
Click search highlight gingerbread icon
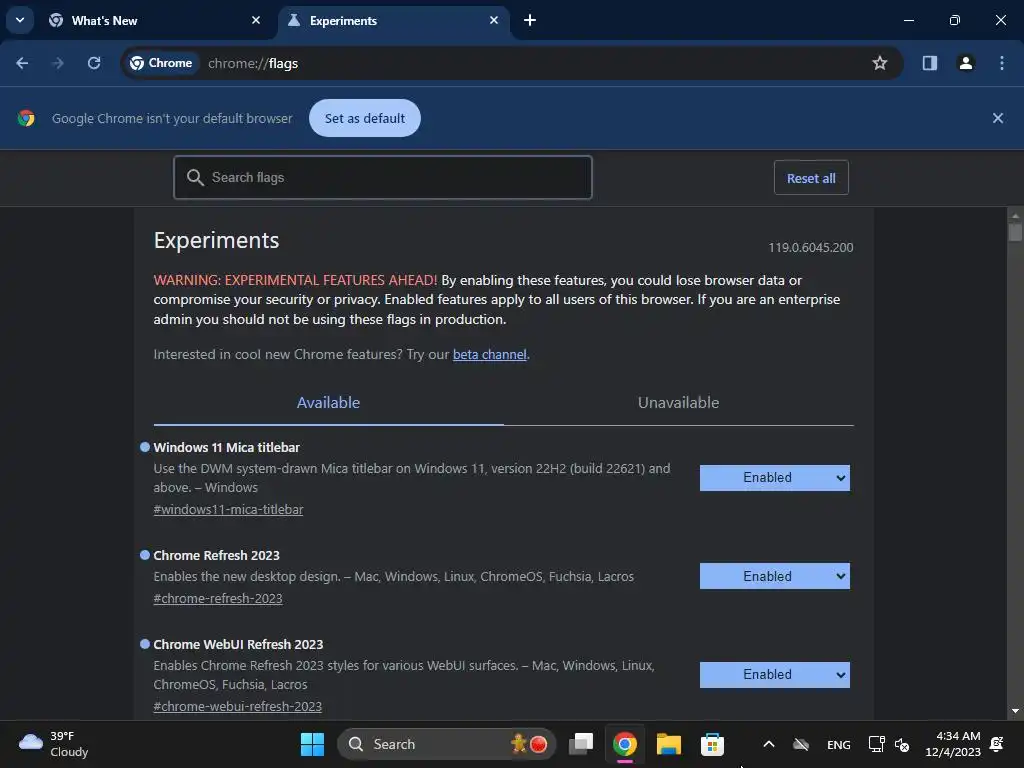[x=529, y=744]
